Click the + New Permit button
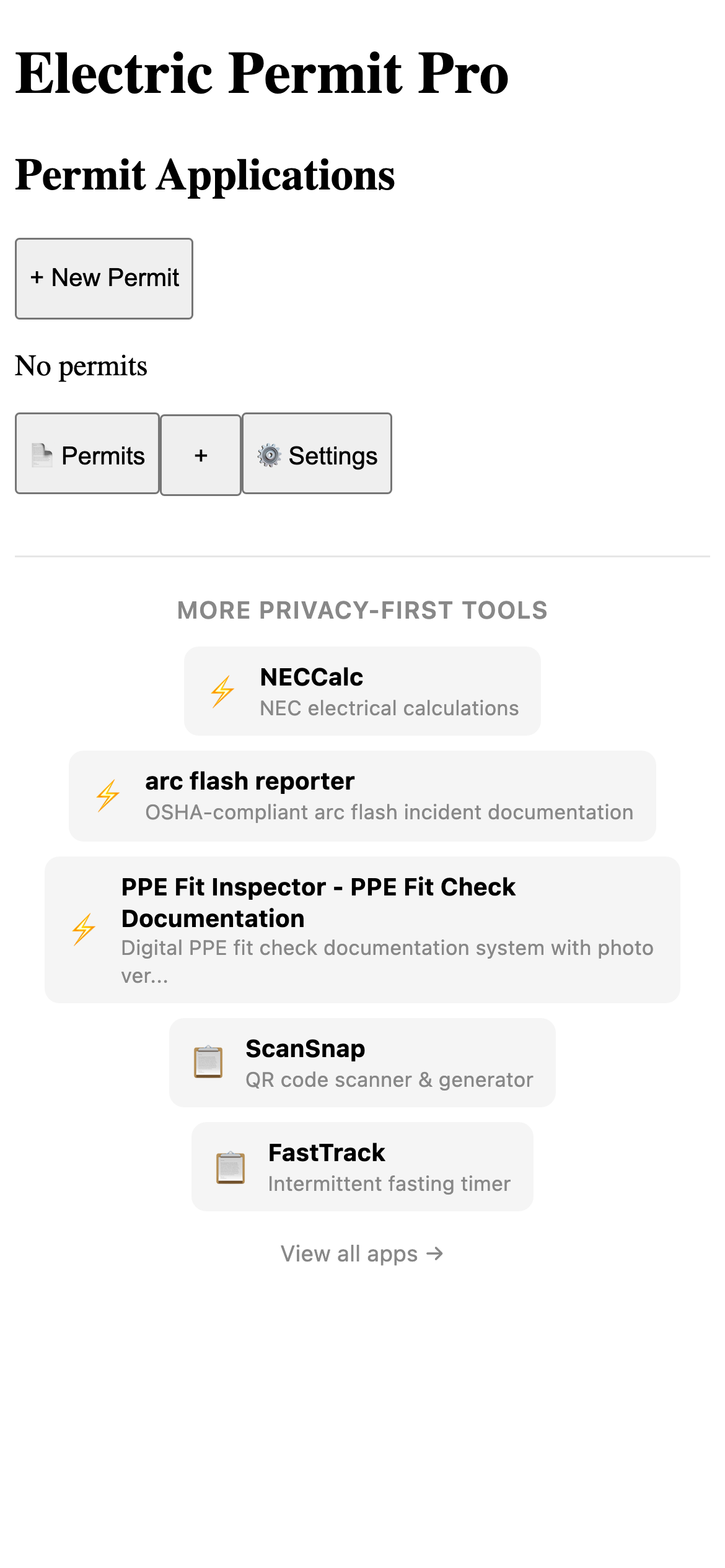 point(103,278)
